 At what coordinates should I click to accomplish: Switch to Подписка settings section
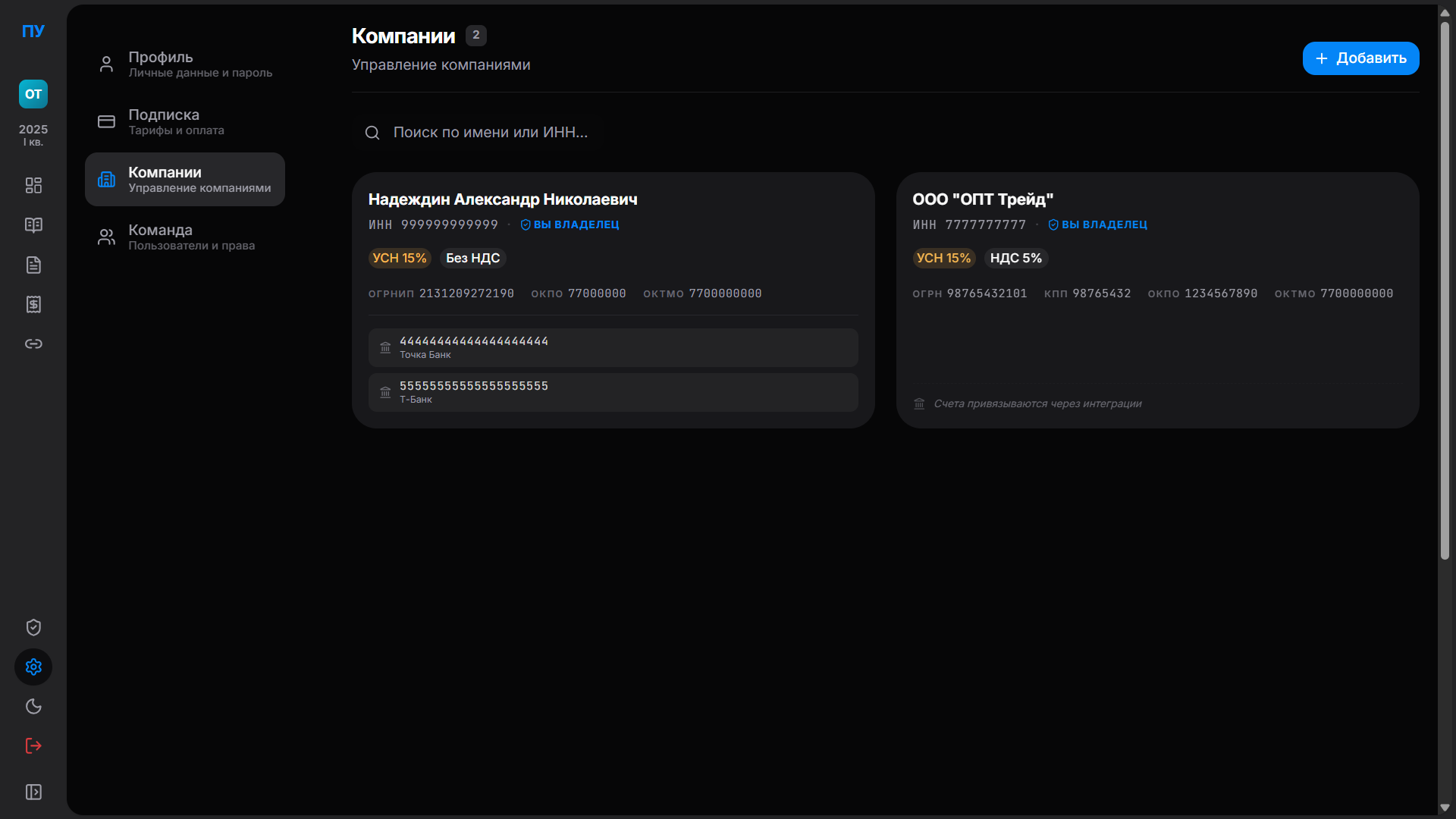pos(185,122)
